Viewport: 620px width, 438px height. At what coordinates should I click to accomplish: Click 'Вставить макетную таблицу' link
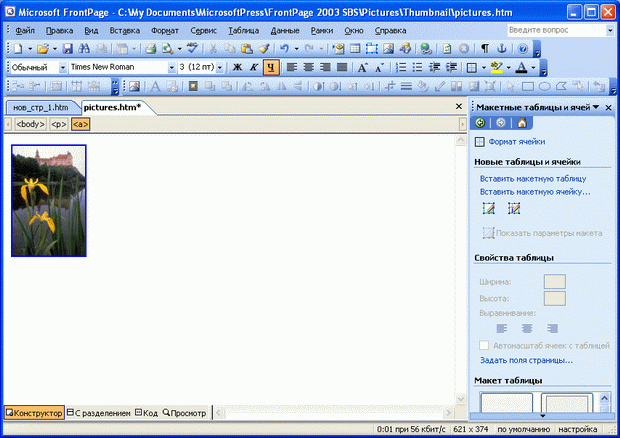533,179
